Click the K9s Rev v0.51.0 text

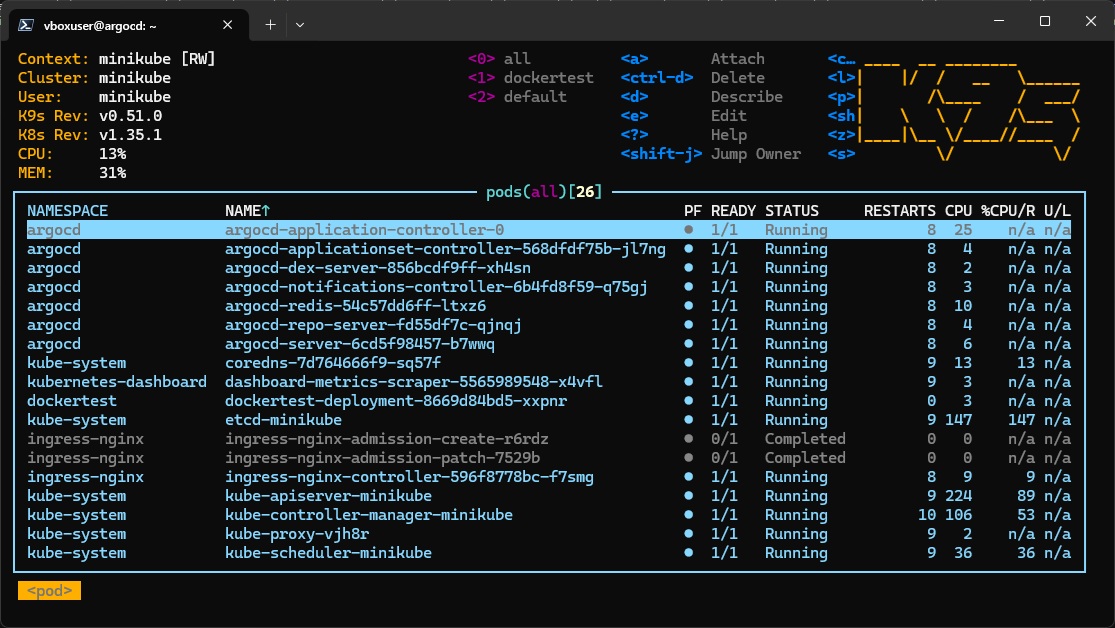coord(90,116)
